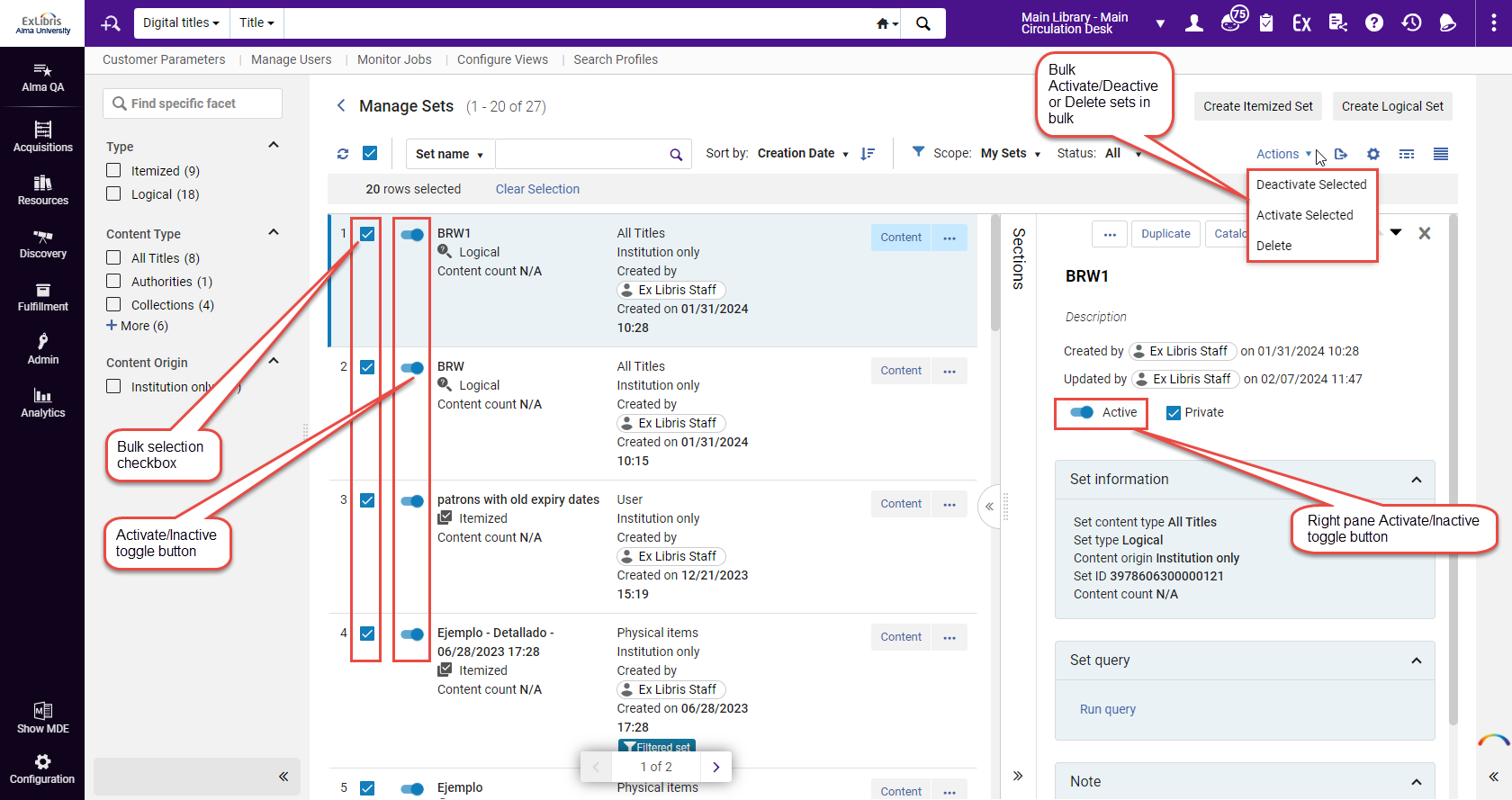The image size is (1512, 800).
Task: Check the Itemized facet checkbox
Action: coord(113,170)
